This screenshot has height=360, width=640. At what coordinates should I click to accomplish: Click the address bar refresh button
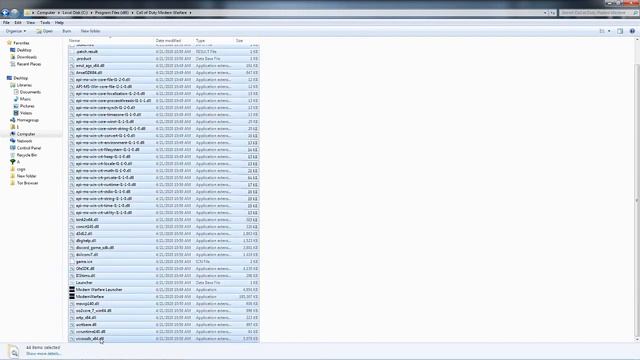point(553,13)
